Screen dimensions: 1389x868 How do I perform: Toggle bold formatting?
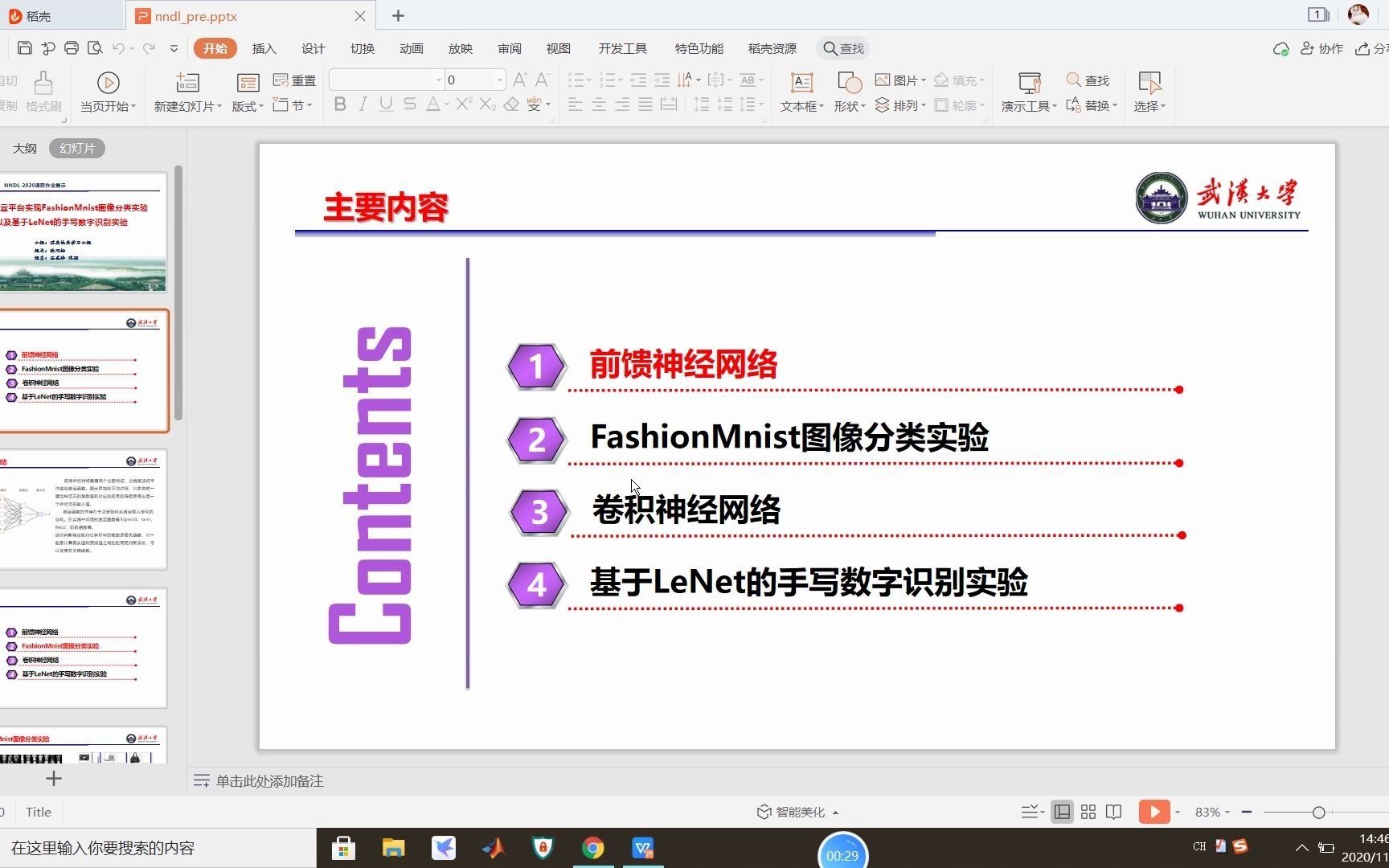coord(339,104)
